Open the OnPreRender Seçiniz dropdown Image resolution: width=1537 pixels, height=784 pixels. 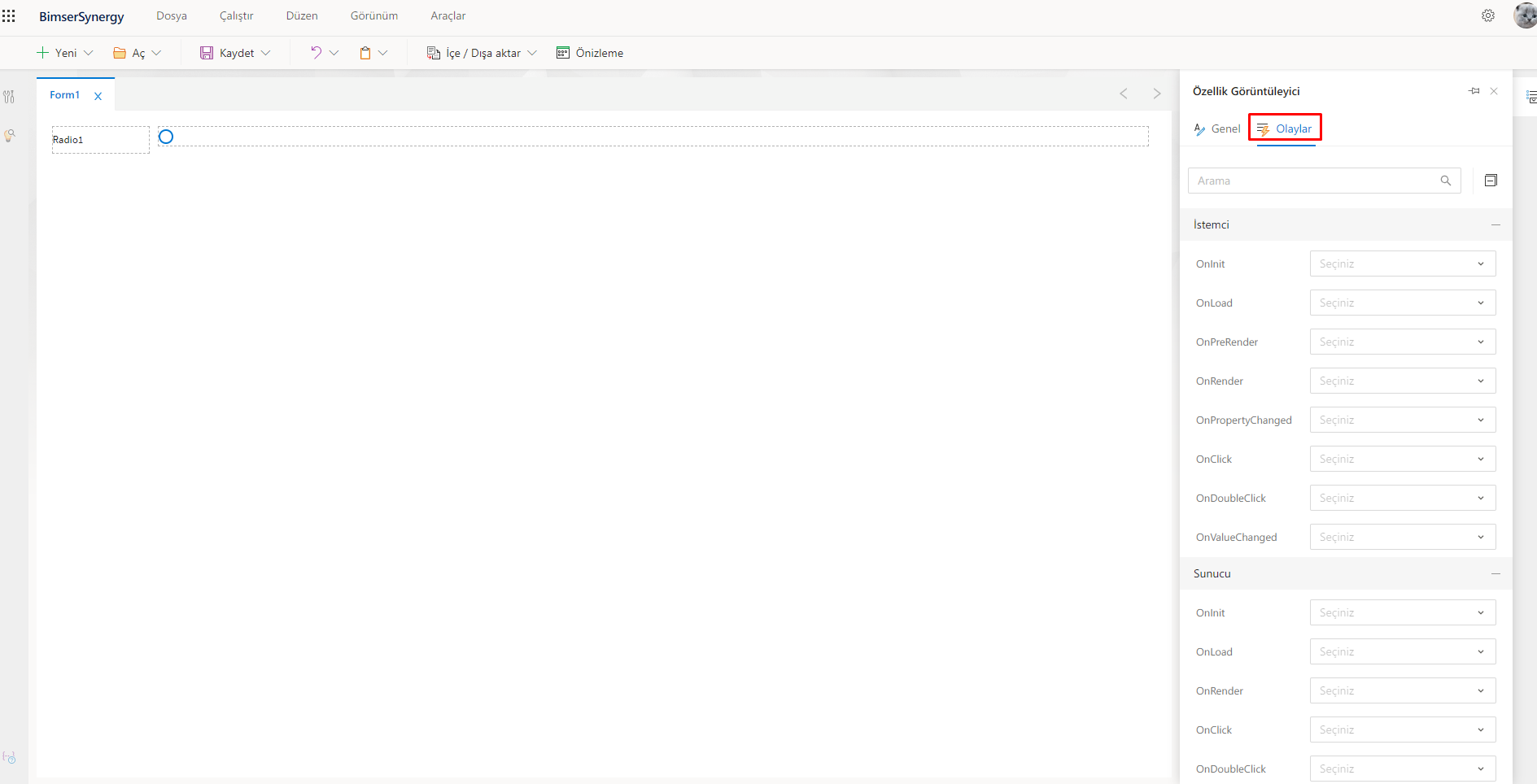point(1403,342)
